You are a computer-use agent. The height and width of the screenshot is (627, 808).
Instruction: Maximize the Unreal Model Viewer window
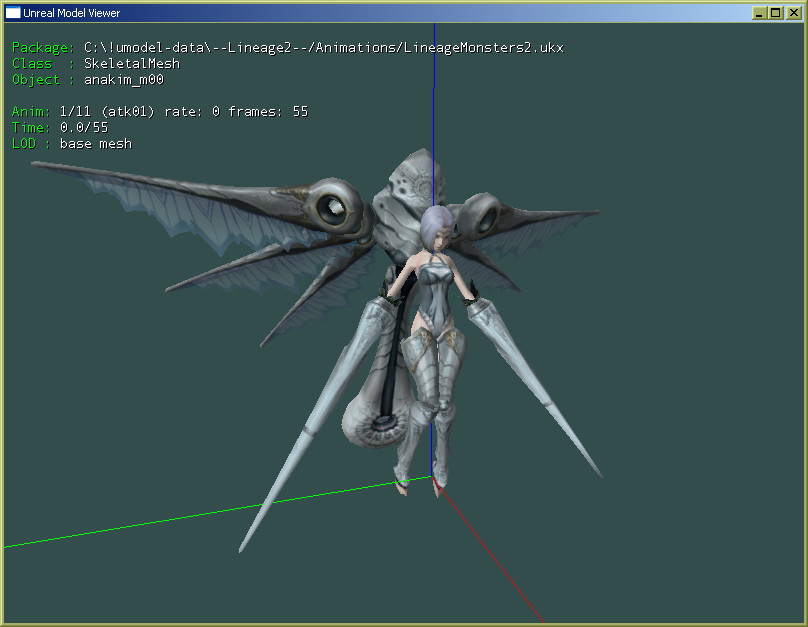tap(776, 13)
